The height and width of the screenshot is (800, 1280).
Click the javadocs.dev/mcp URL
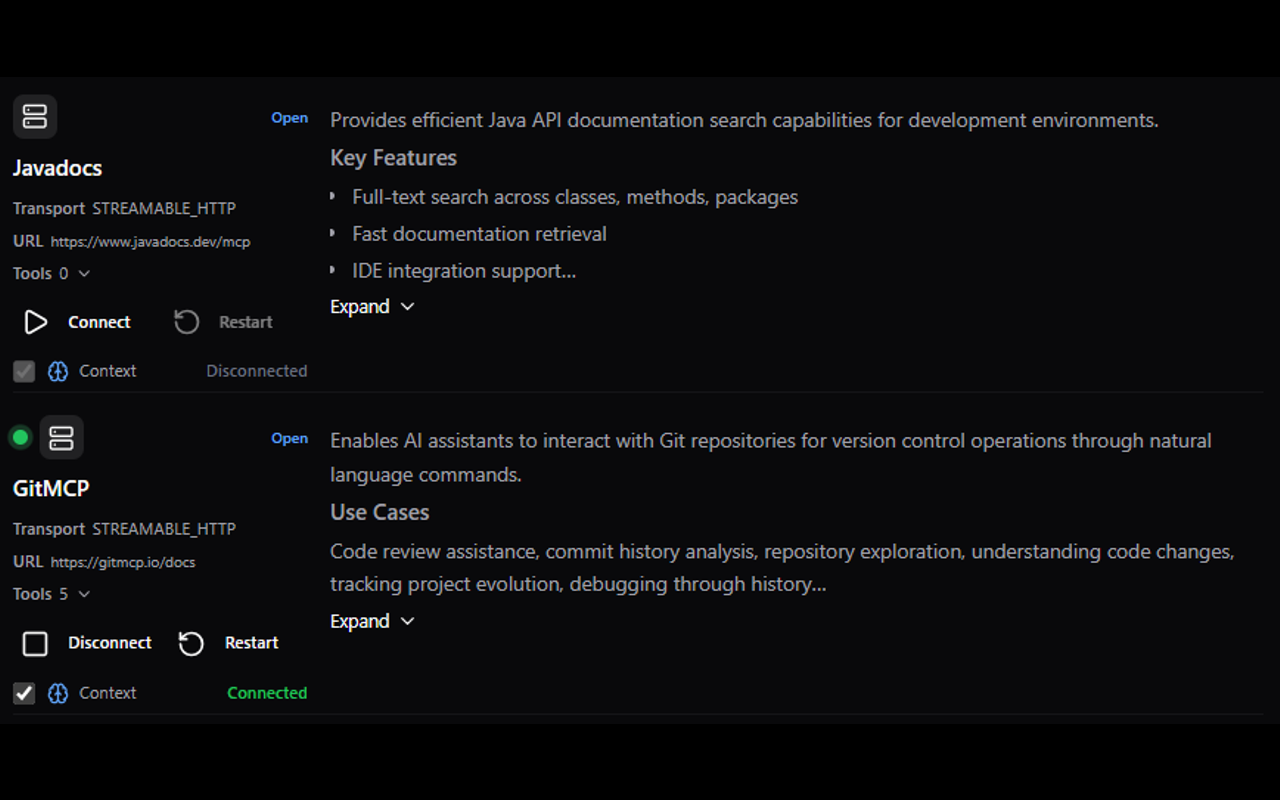coord(151,242)
